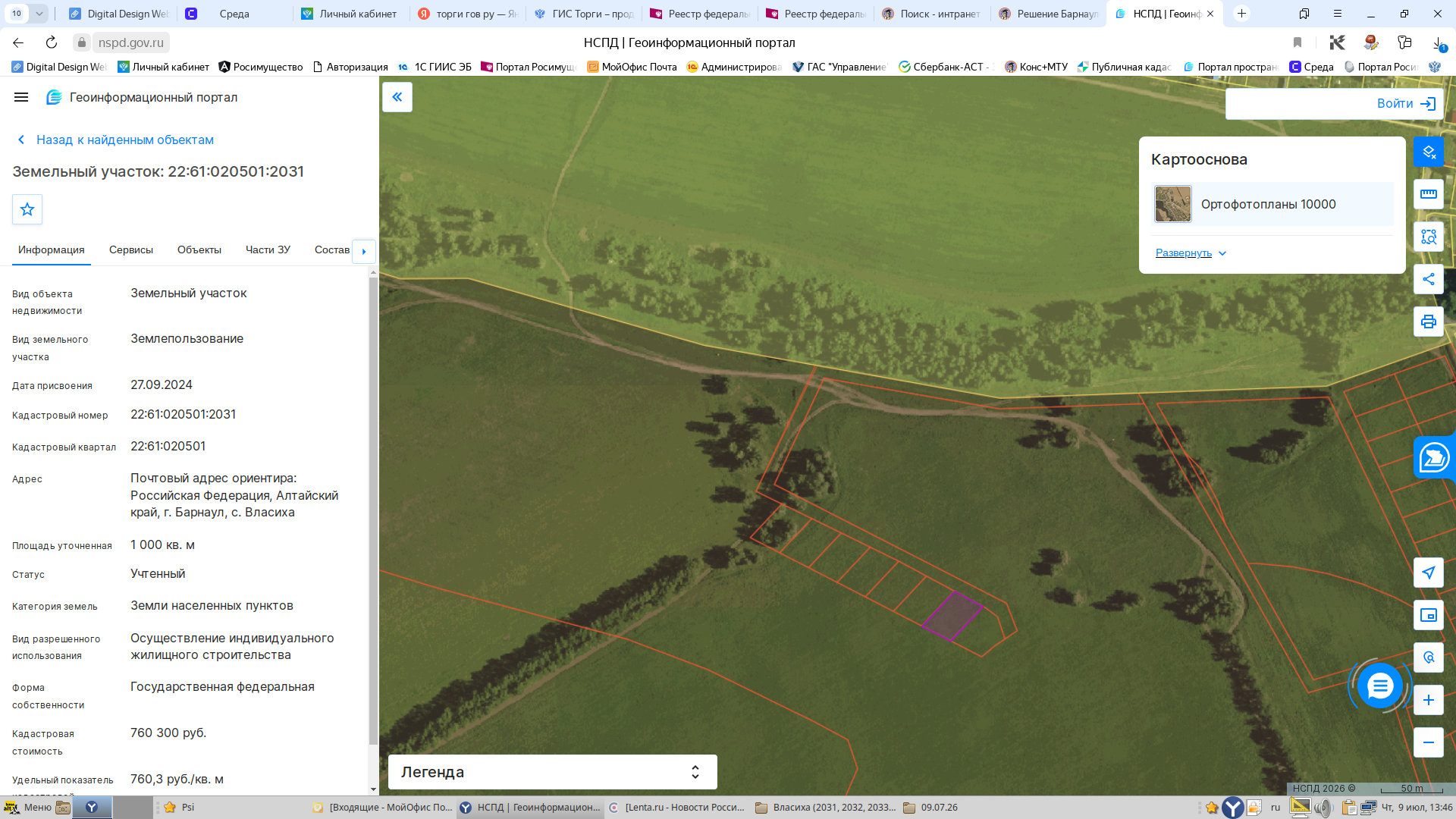The height and width of the screenshot is (819, 1456).
Task: Collapse the left info panel with double-chevron
Action: (397, 97)
